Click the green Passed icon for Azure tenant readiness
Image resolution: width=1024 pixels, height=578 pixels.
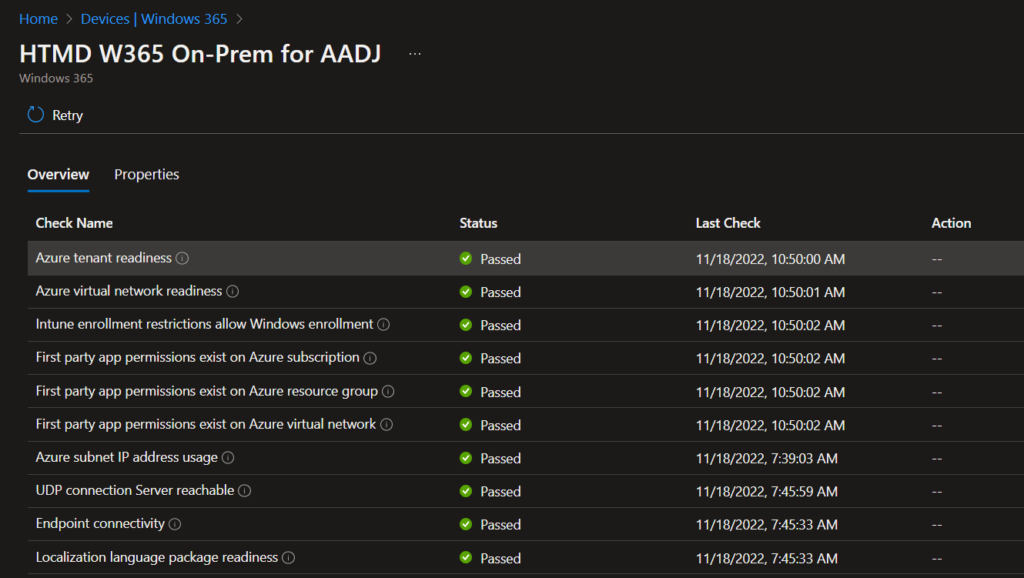tap(466, 258)
